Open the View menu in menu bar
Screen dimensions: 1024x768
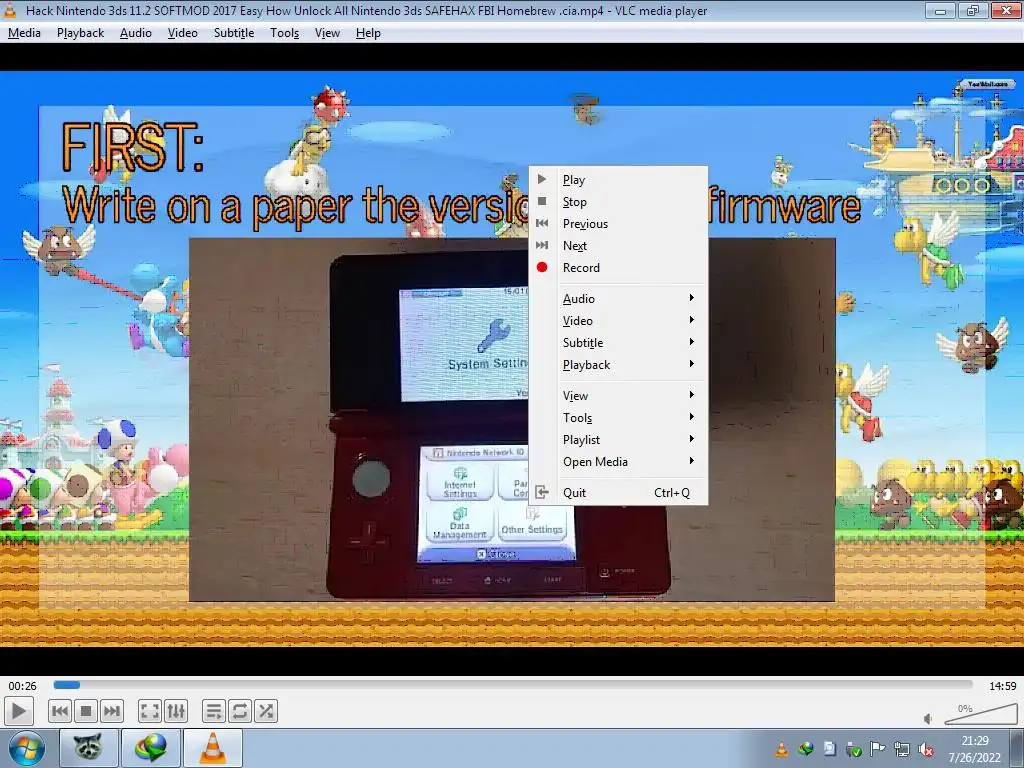point(327,33)
